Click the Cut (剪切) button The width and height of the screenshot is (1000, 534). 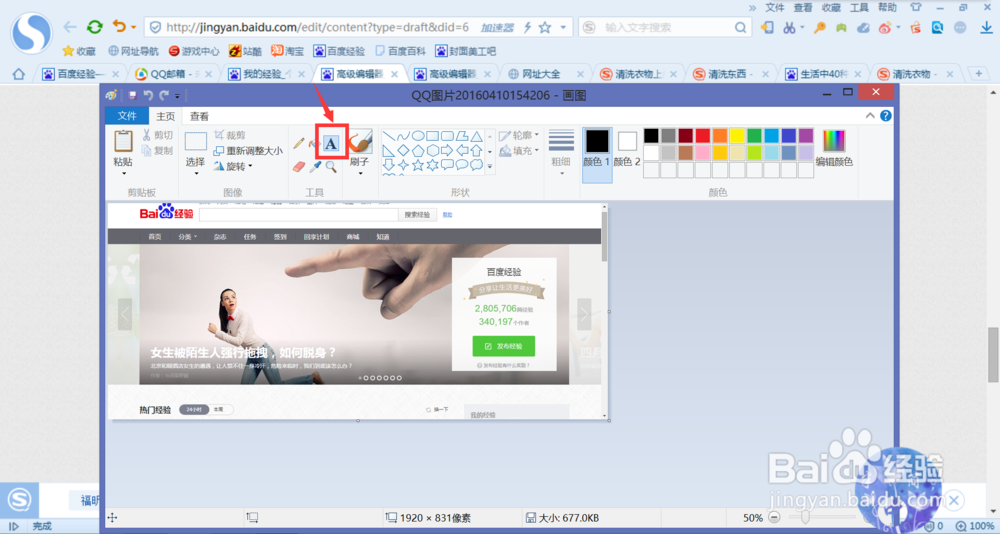click(157, 135)
